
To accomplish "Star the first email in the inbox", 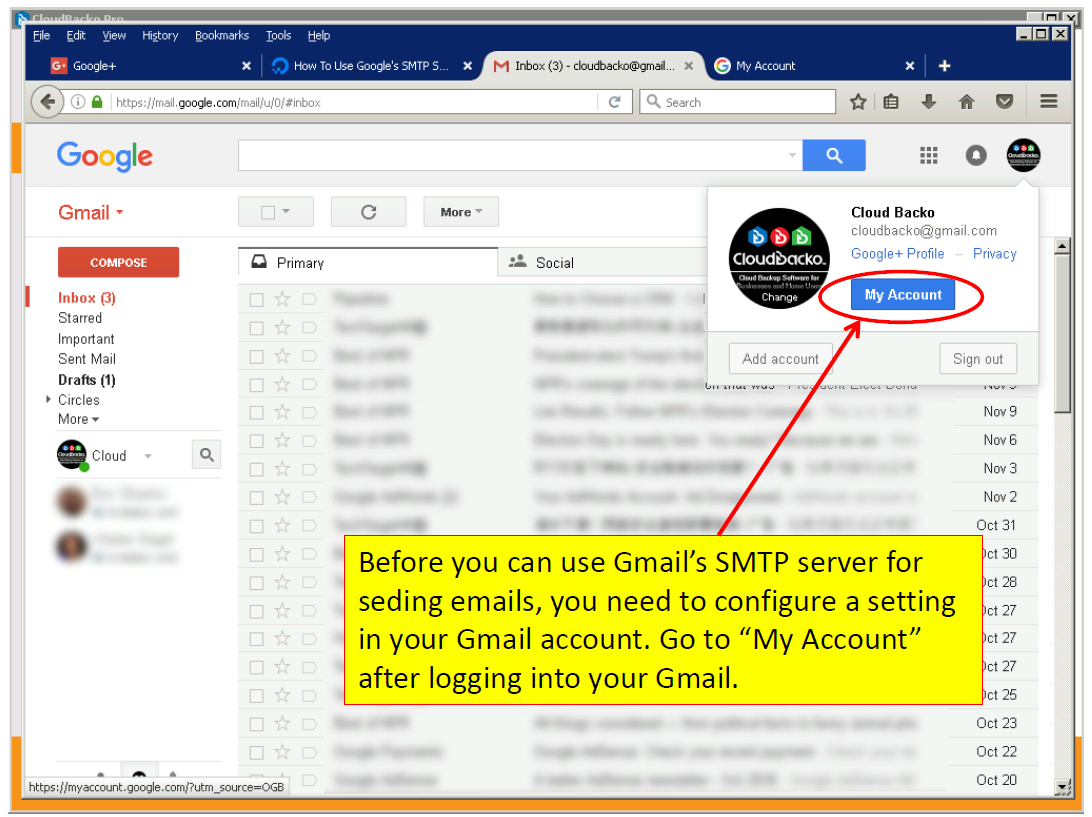I will click(282, 299).
